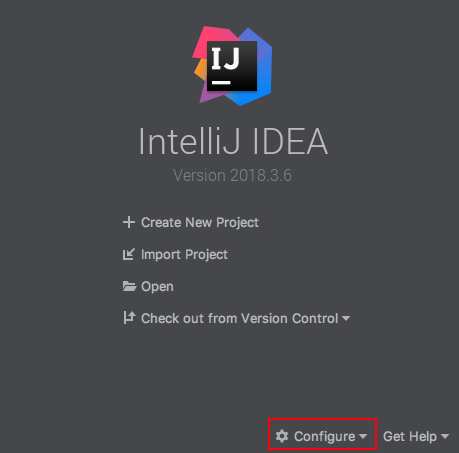Expand the Configure dropdown arrow

click(363, 436)
